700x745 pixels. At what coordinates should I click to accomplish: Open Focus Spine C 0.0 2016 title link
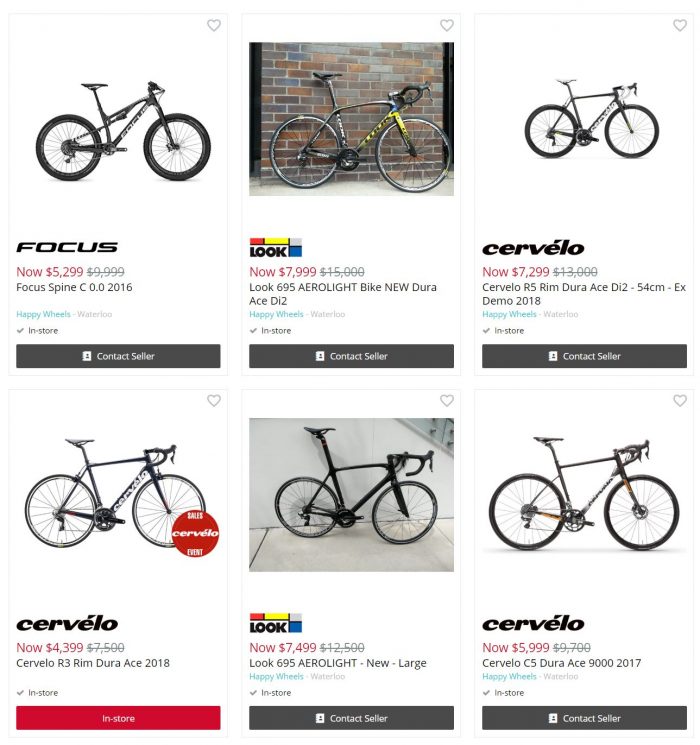coord(74,287)
